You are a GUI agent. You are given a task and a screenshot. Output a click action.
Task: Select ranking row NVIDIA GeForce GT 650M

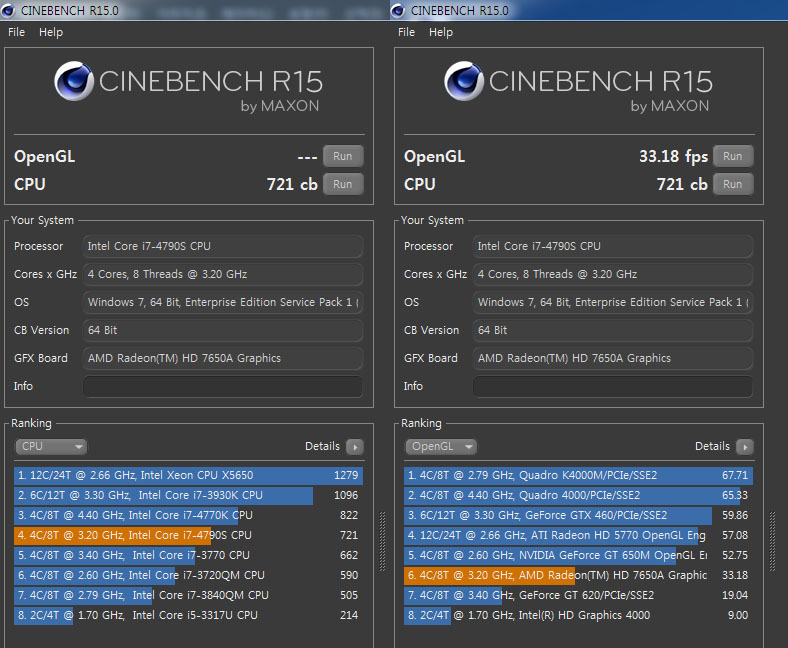578,556
